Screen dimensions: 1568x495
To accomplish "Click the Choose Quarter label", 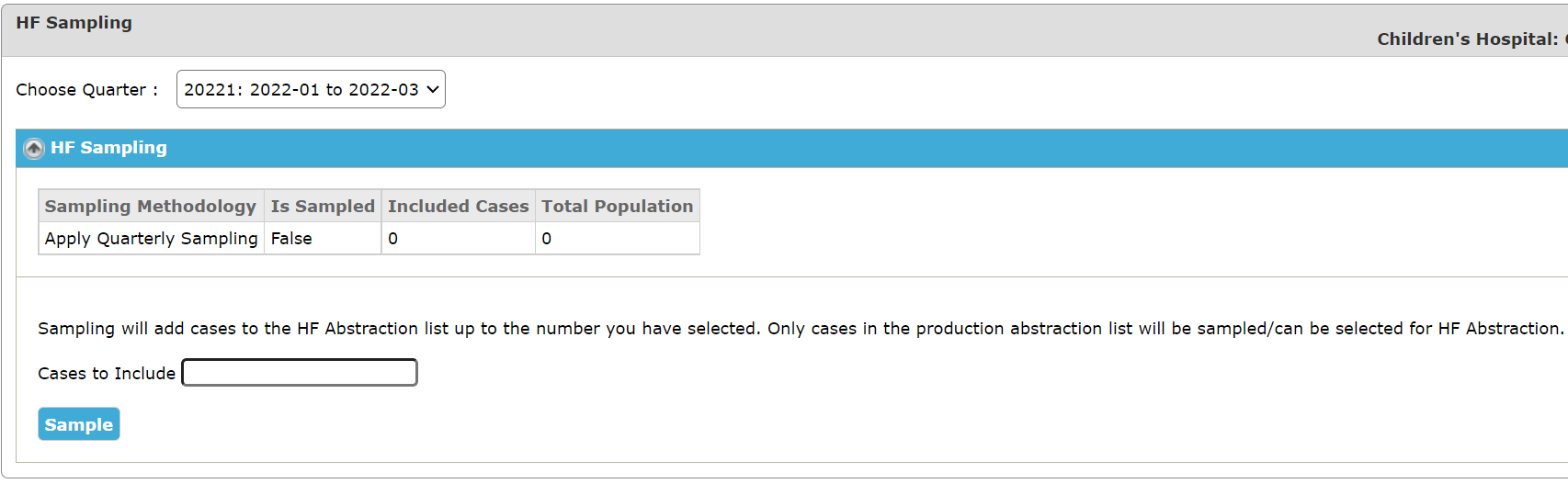I will (x=86, y=90).
